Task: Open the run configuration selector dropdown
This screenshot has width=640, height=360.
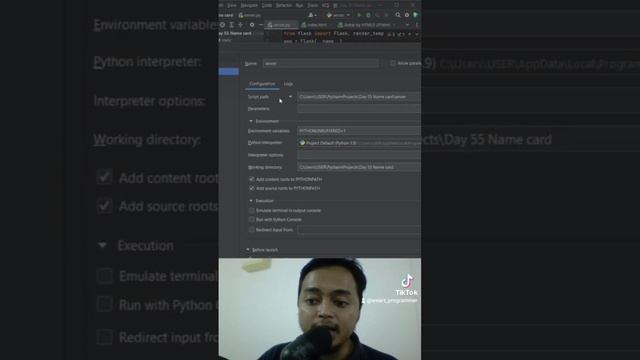Action: pyautogui.click(x=338, y=15)
